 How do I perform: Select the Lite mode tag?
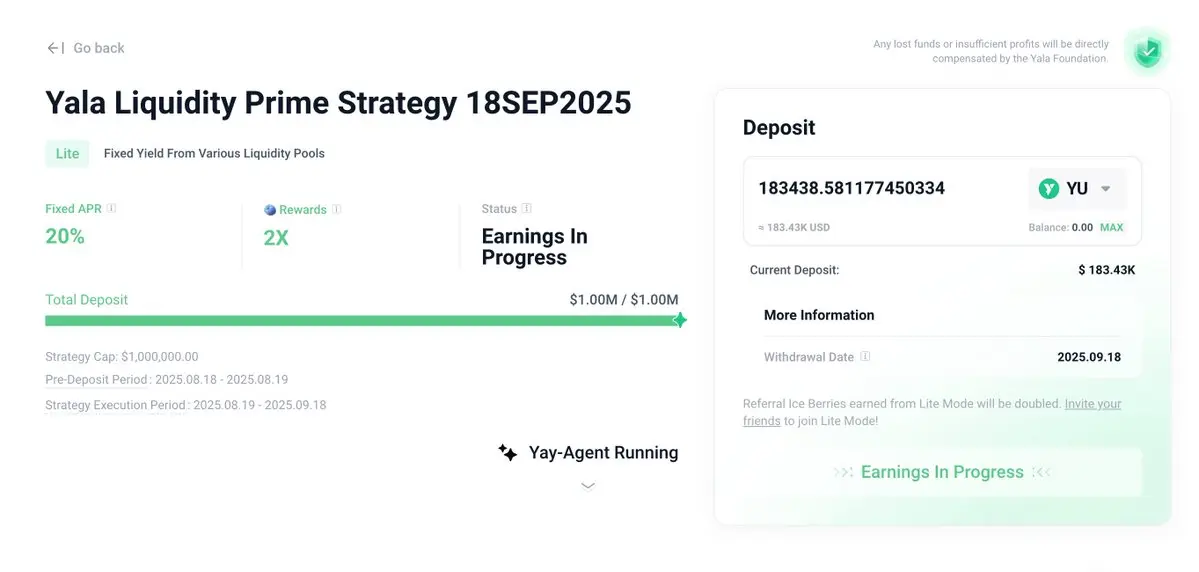[x=67, y=154]
